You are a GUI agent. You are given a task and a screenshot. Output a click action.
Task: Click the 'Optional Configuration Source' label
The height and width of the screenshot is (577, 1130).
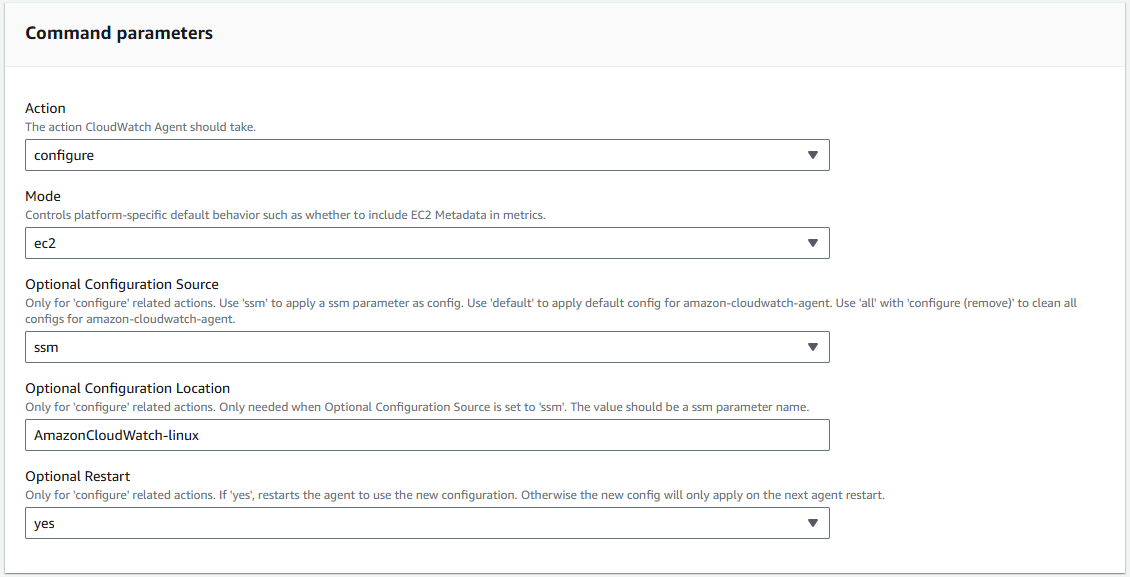tap(122, 284)
